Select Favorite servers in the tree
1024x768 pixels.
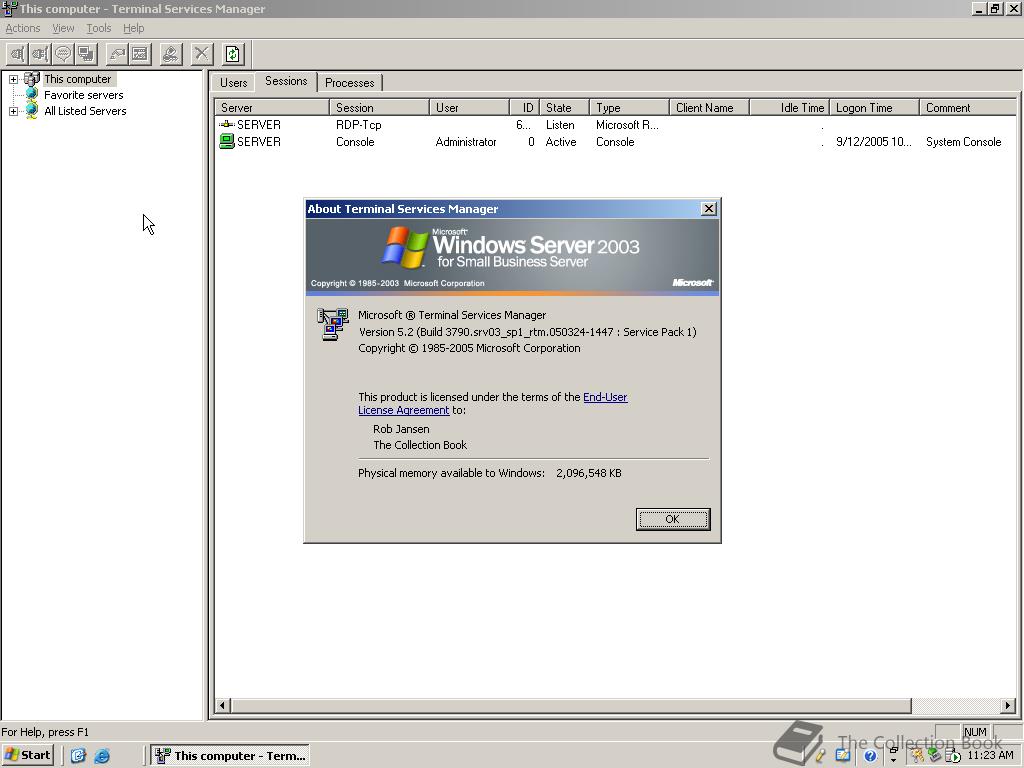(x=84, y=95)
